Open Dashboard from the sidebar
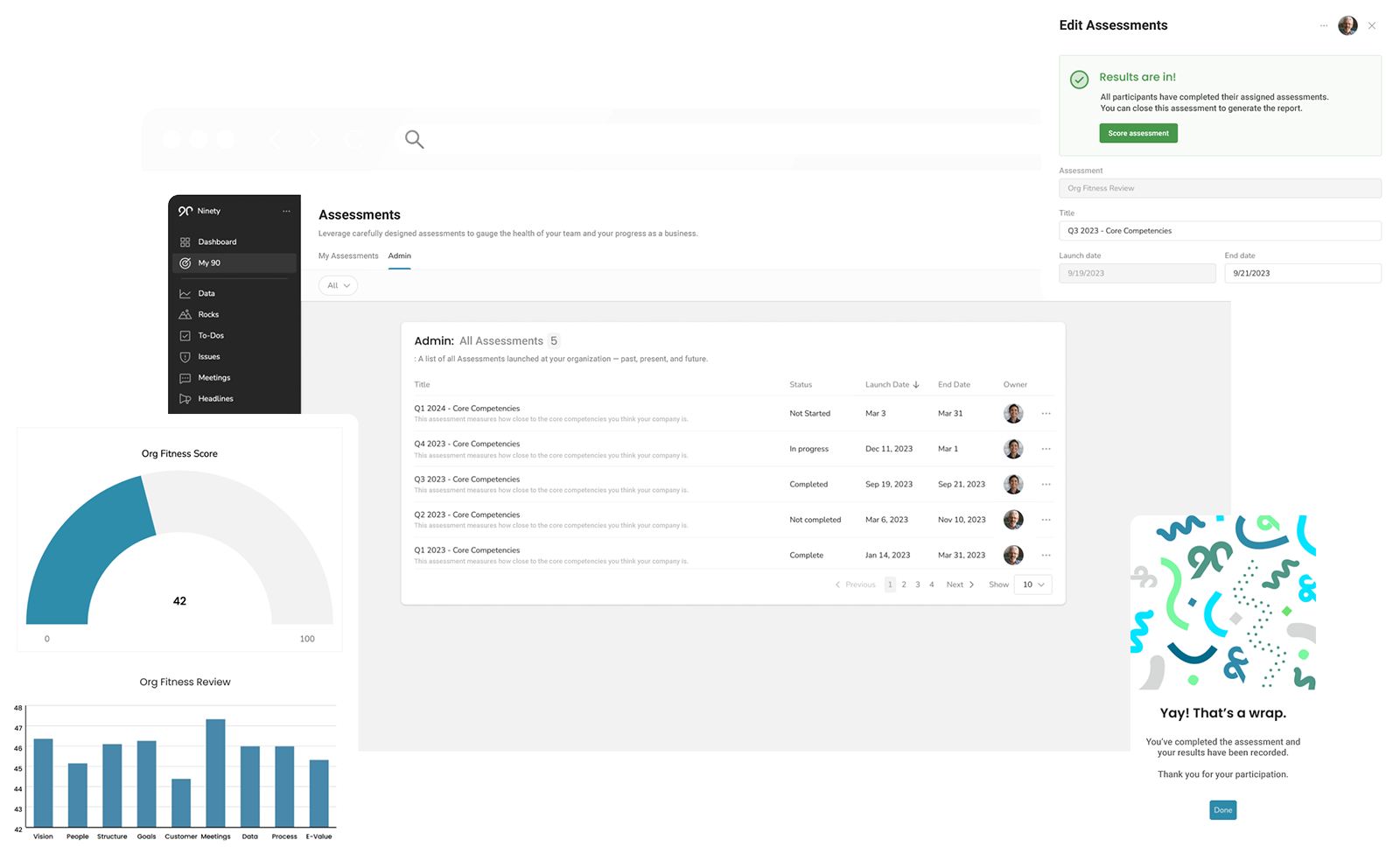Screen dimensions: 1400x868 [217, 241]
